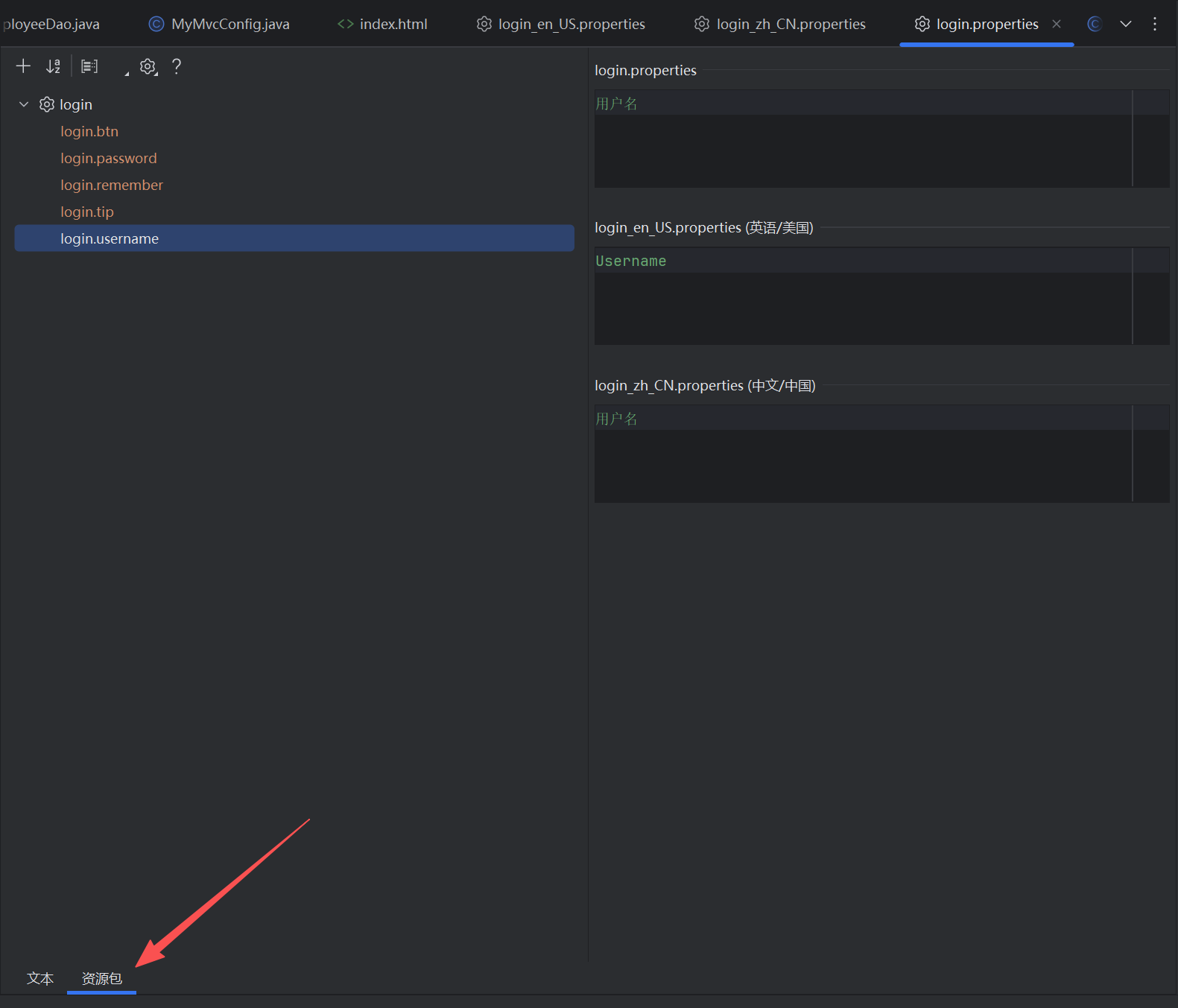Click the login_zh_CN.properties (中文/中国) heading

coord(705,385)
